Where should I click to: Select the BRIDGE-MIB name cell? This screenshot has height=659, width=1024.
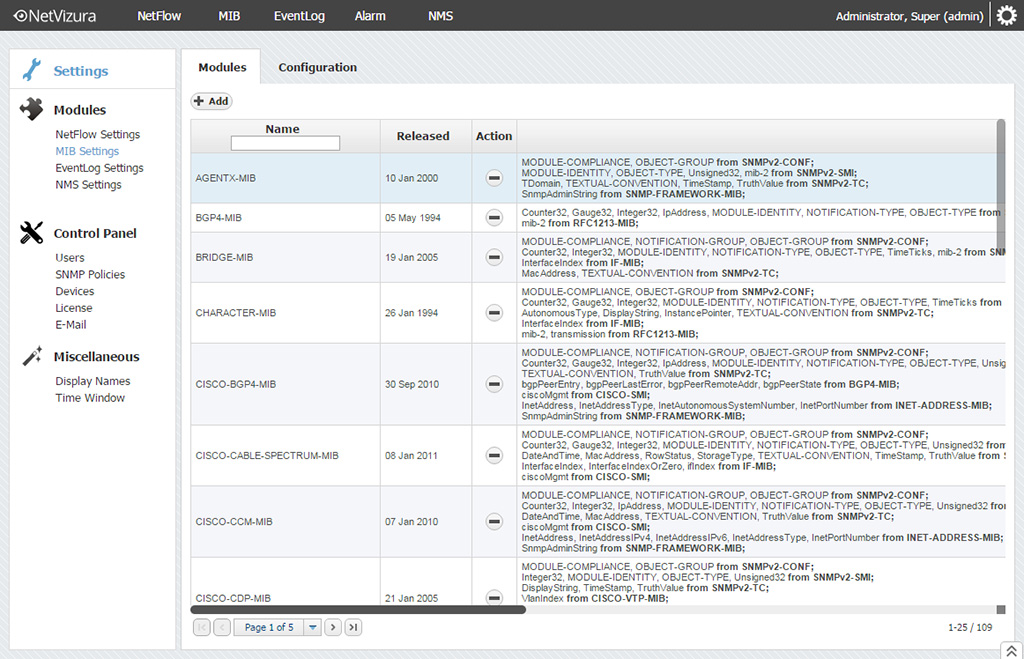click(x=285, y=257)
